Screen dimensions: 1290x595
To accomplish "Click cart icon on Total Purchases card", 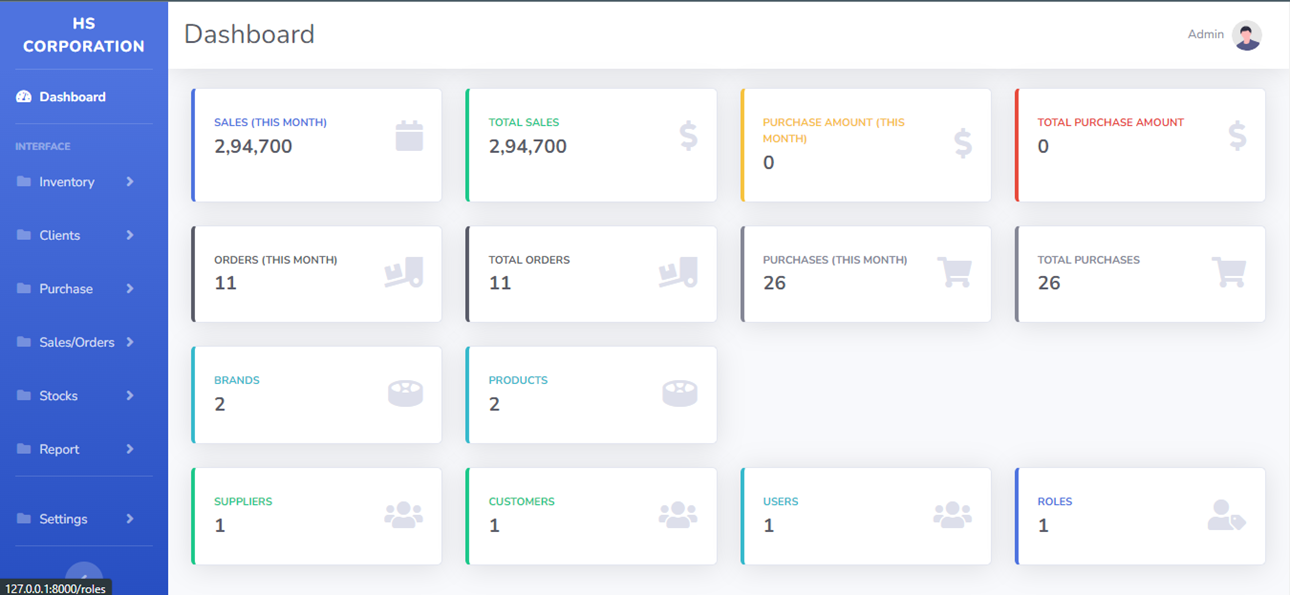I will tap(1229, 273).
